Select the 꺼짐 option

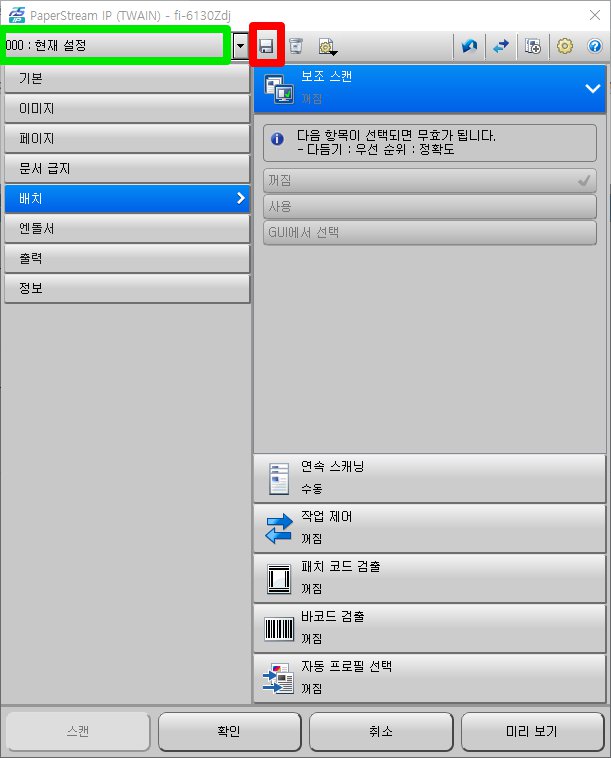430,181
